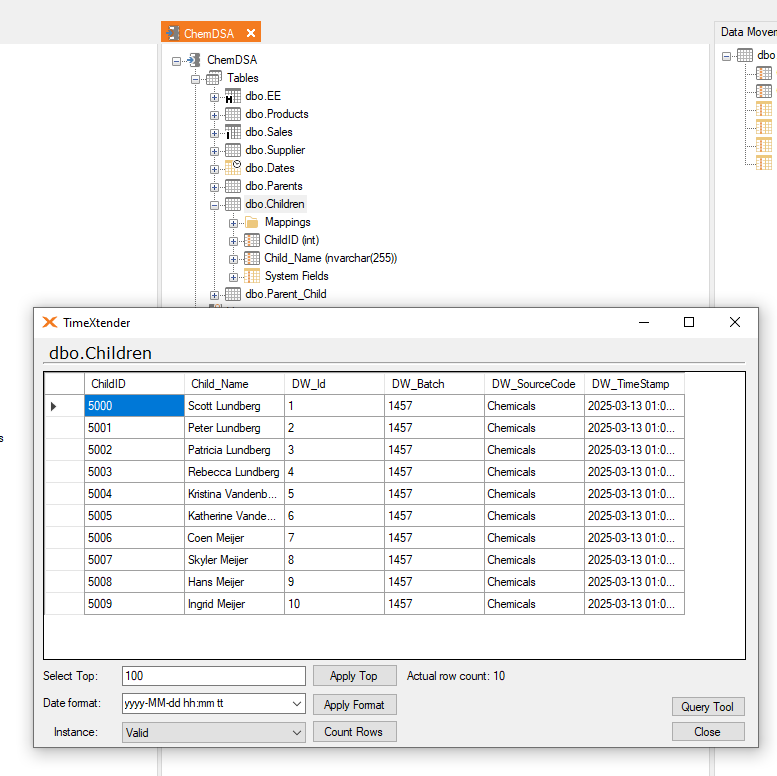Click the ChemDSA root node icon
Viewport: 777px width, 776px height.
(194, 60)
